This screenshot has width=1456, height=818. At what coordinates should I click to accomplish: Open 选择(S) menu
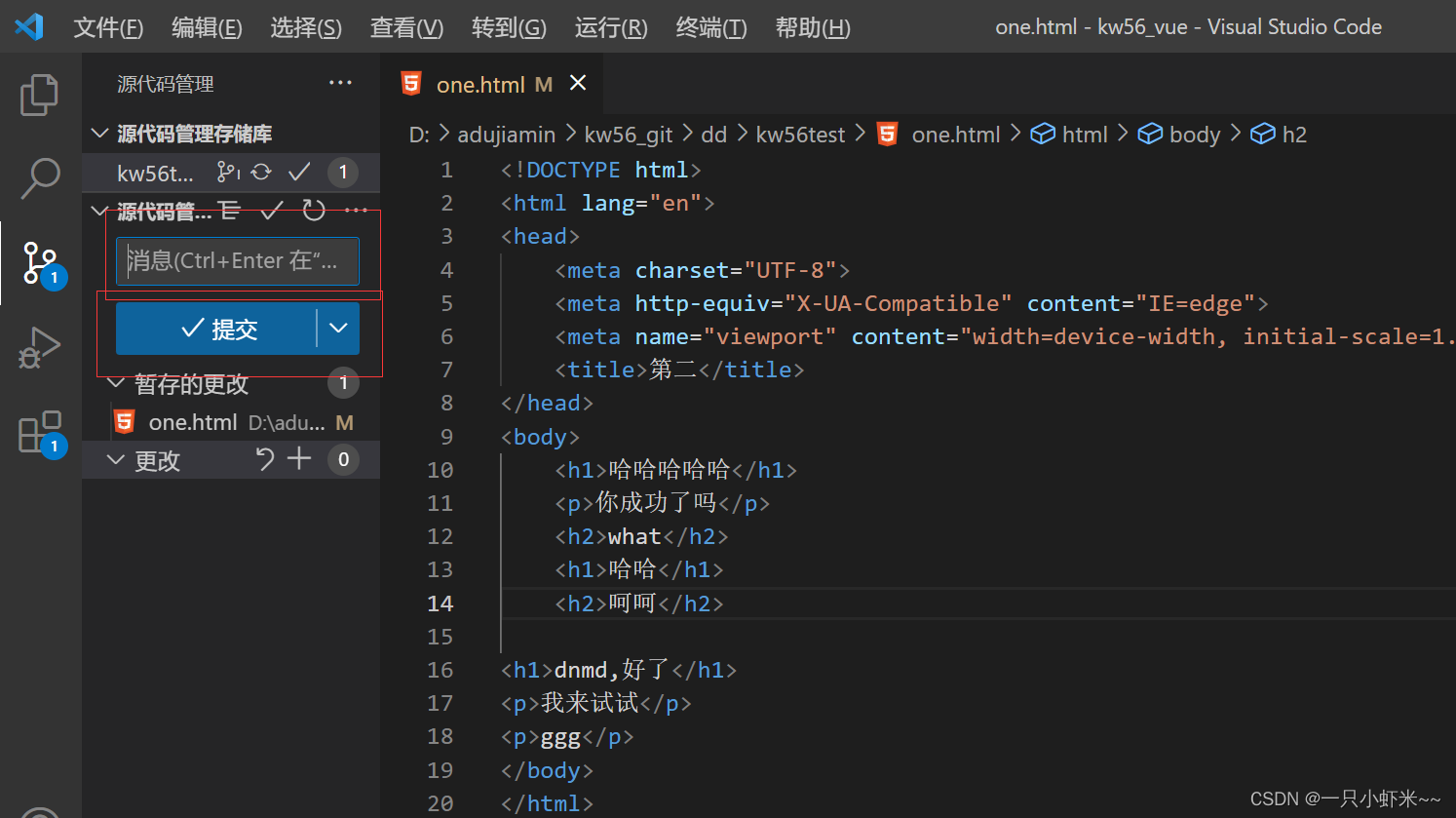tap(306, 27)
